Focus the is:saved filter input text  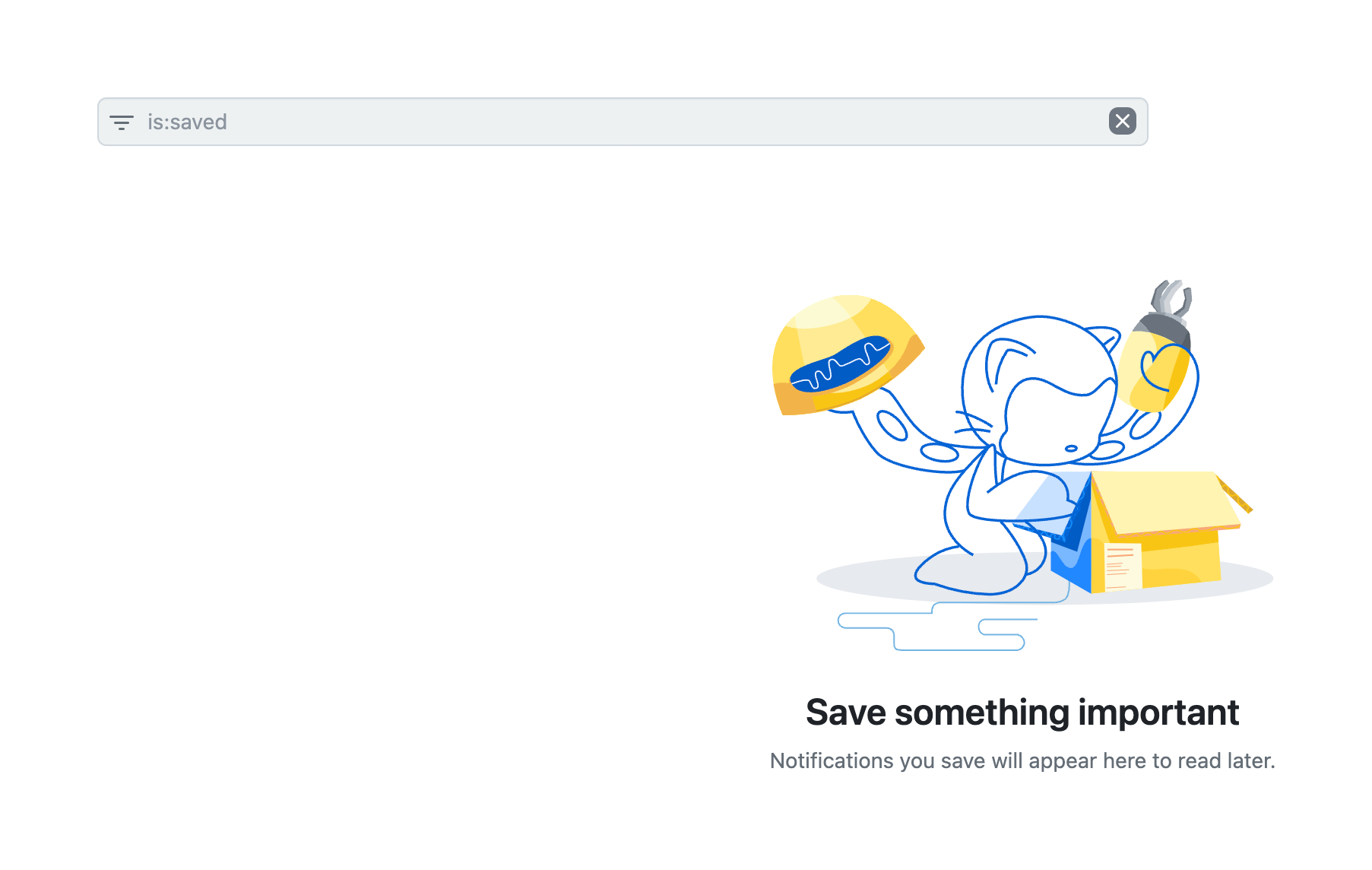tap(187, 122)
